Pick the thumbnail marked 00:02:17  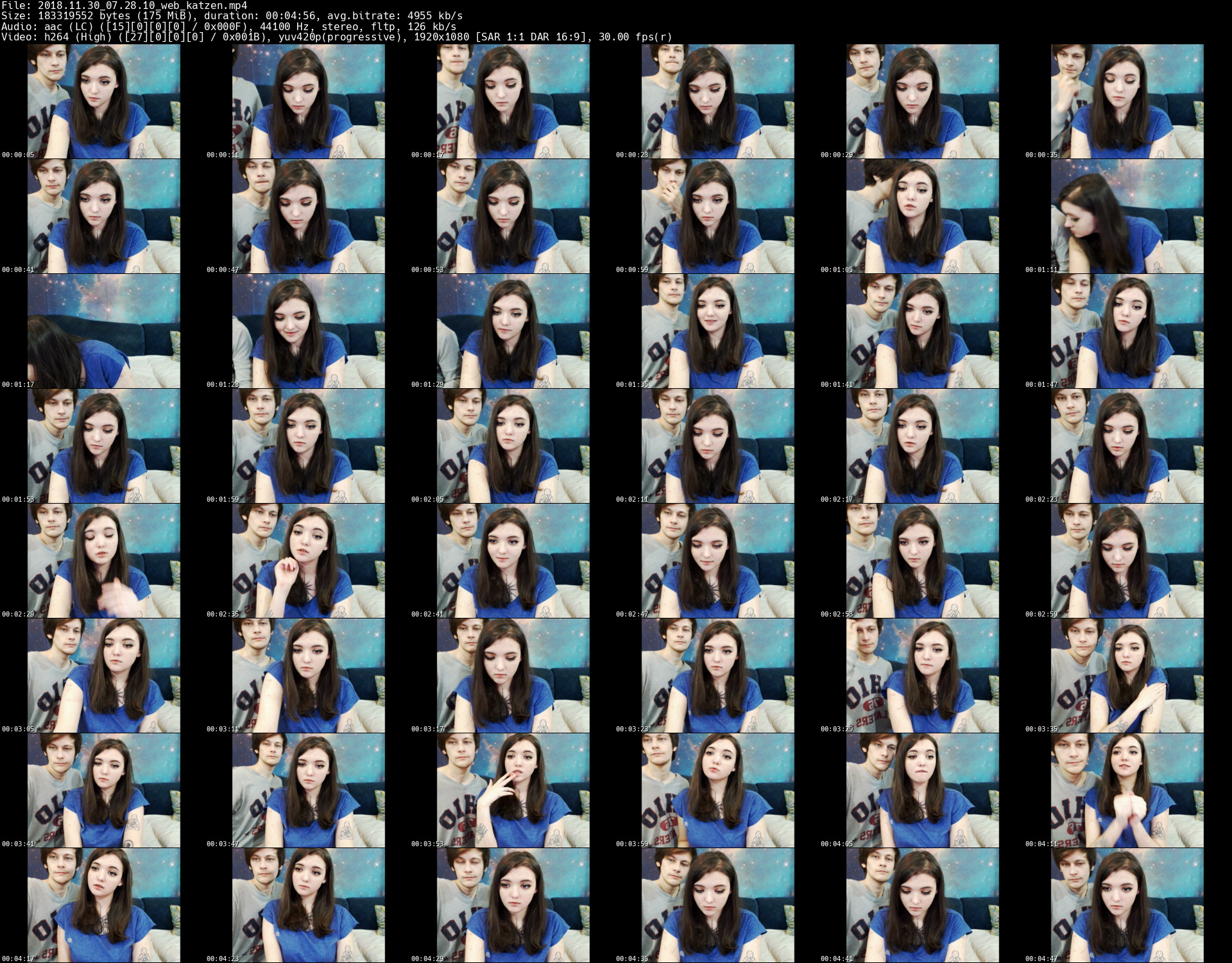922,446
